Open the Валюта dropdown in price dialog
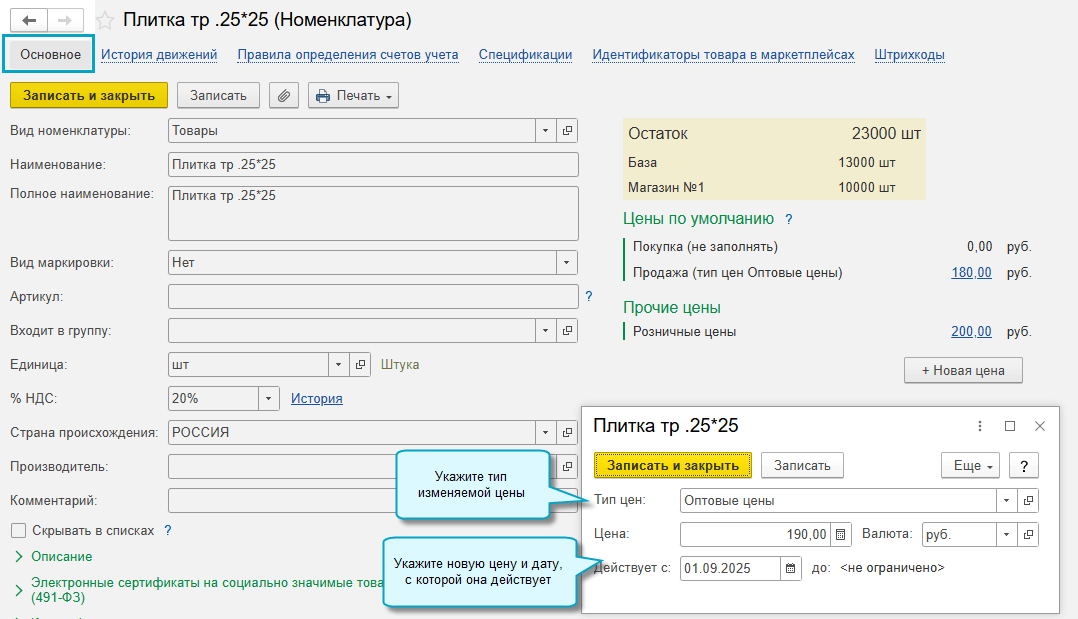This screenshot has height=619, width=1078. coord(1006,535)
